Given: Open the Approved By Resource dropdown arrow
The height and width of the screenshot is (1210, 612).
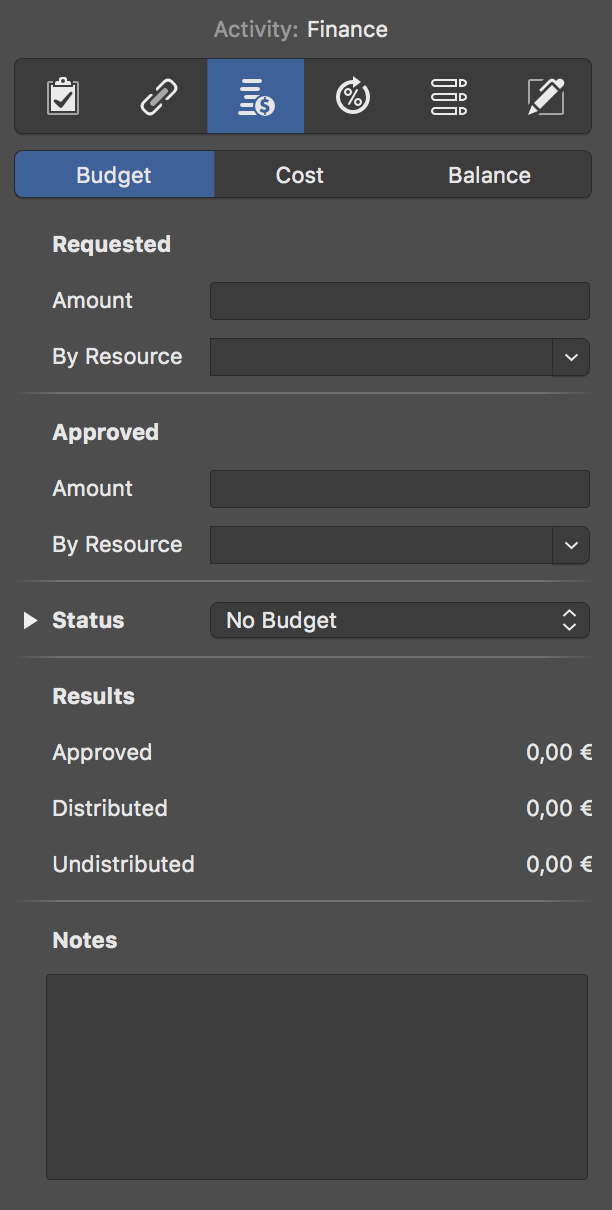Looking at the screenshot, I should click(x=571, y=545).
